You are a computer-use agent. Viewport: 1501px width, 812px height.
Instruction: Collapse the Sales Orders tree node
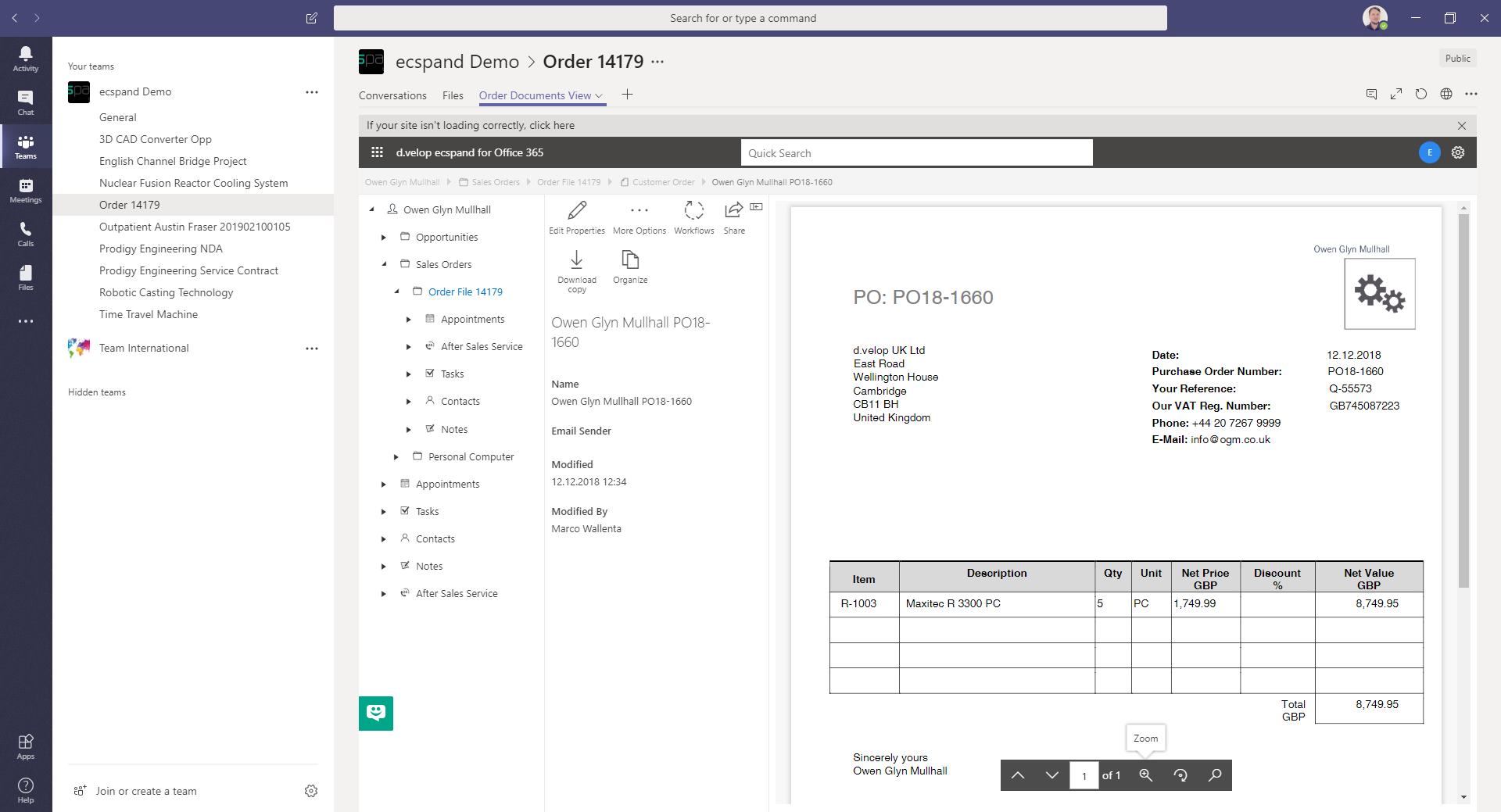click(x=384, y=264)
